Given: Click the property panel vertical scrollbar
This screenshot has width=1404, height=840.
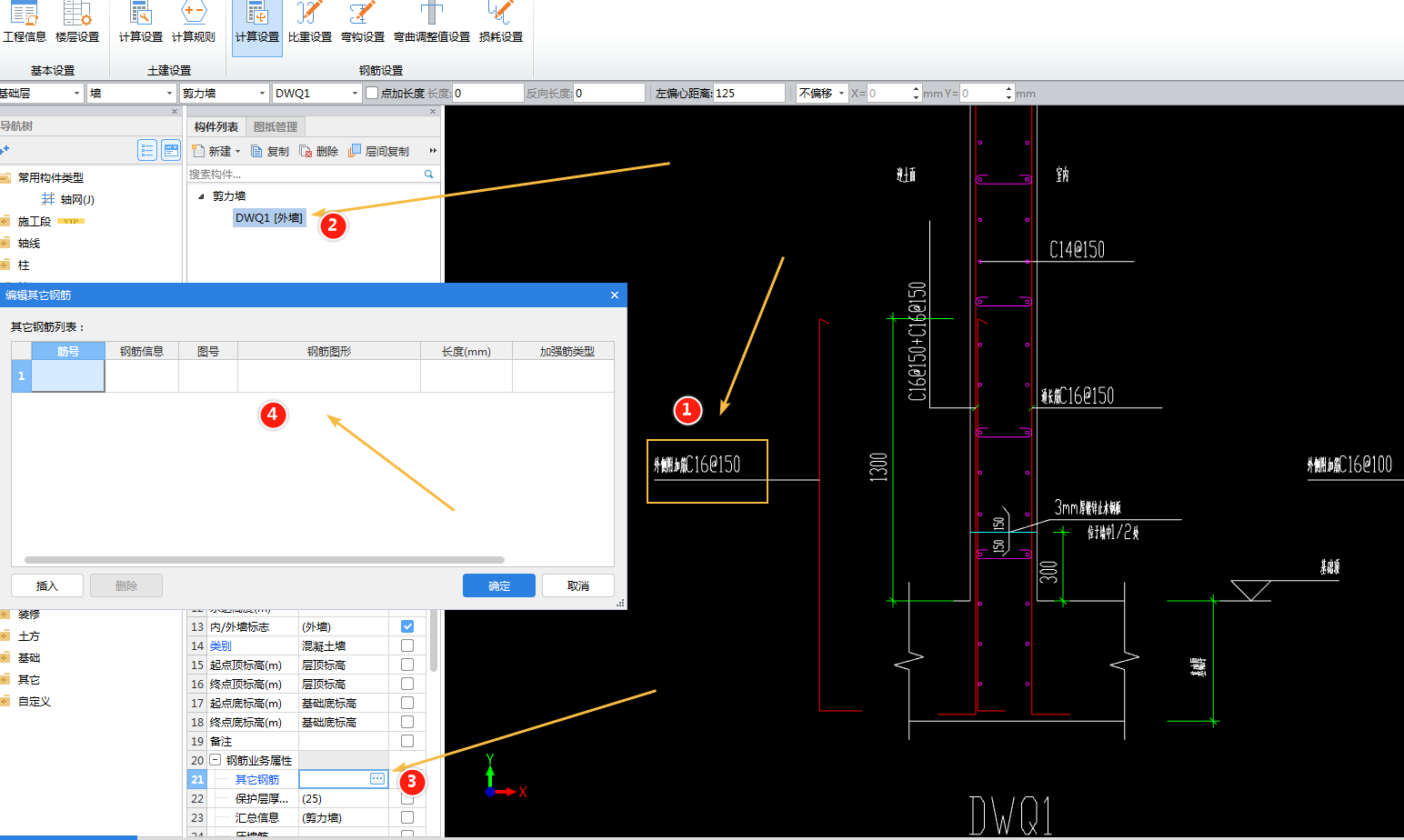Looking at the screenshot, I should (x=434, y=641).
